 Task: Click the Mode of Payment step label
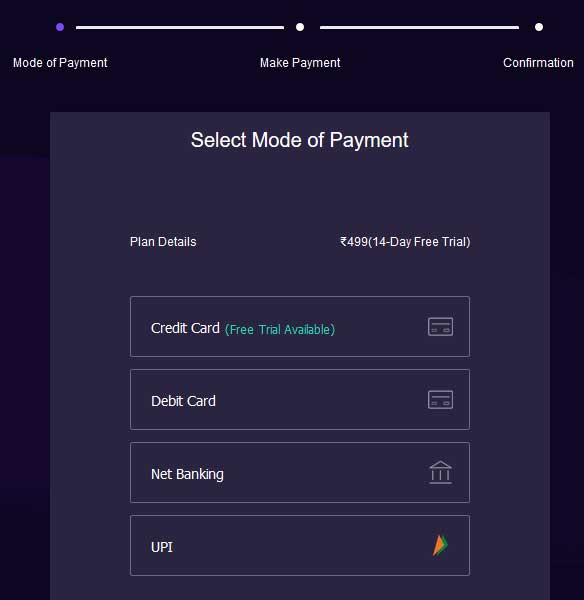pyautogui.click(x=60, y=63)
